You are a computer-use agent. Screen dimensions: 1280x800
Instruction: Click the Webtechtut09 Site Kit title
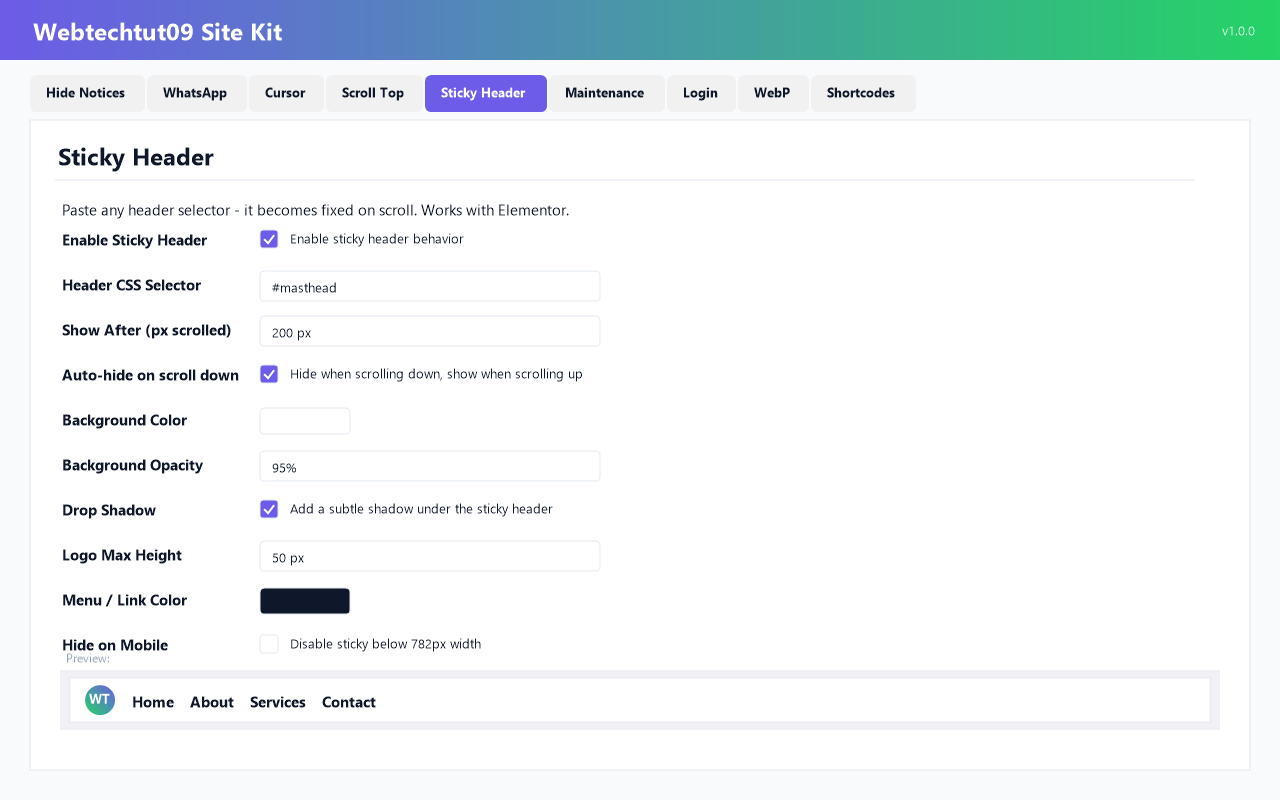pyautogui.click(x=158, y=32)
